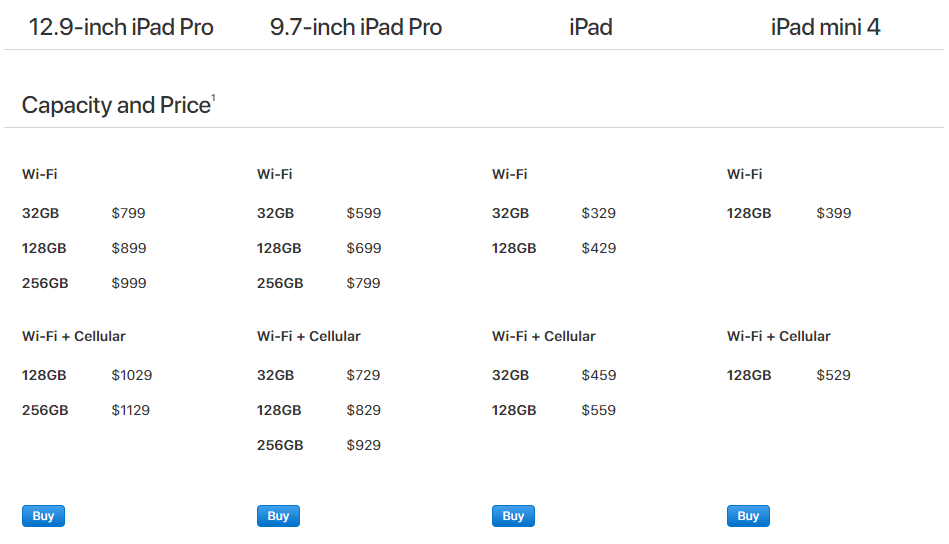Click Buy button for iPad mini 4

click(747, 516)
